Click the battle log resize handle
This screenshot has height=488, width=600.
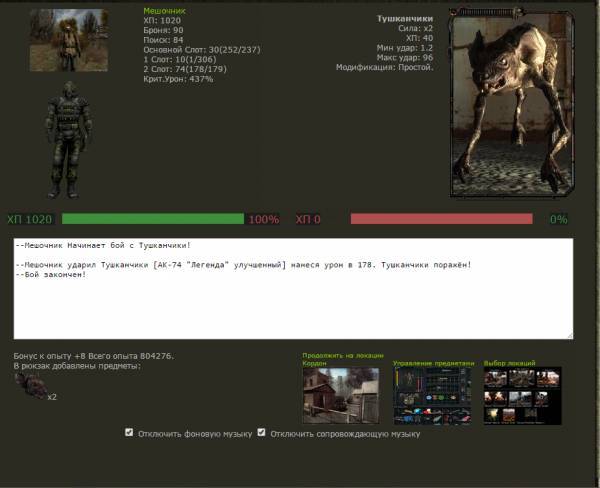(569, 334)
